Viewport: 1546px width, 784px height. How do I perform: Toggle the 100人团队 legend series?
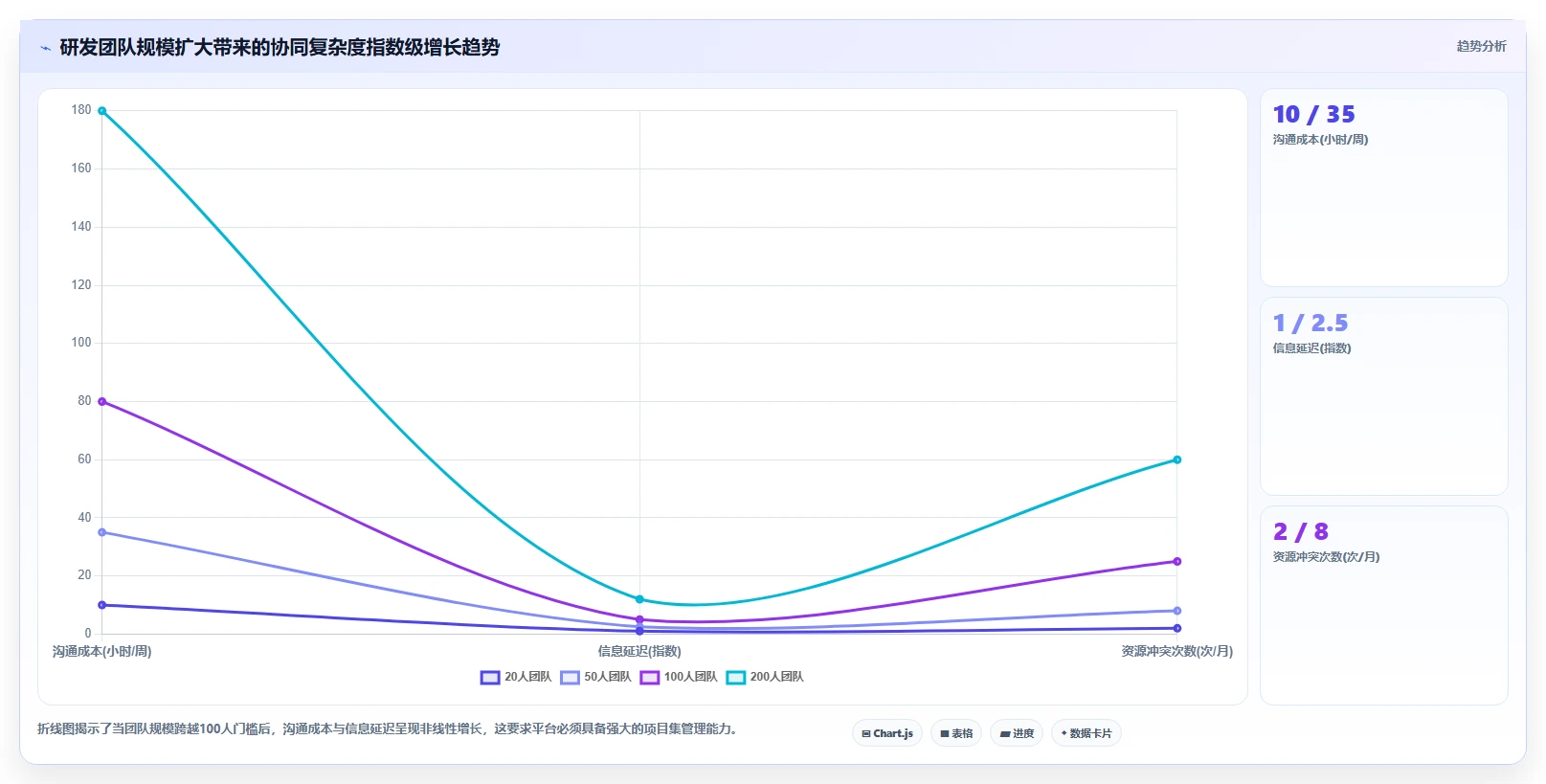679,677
